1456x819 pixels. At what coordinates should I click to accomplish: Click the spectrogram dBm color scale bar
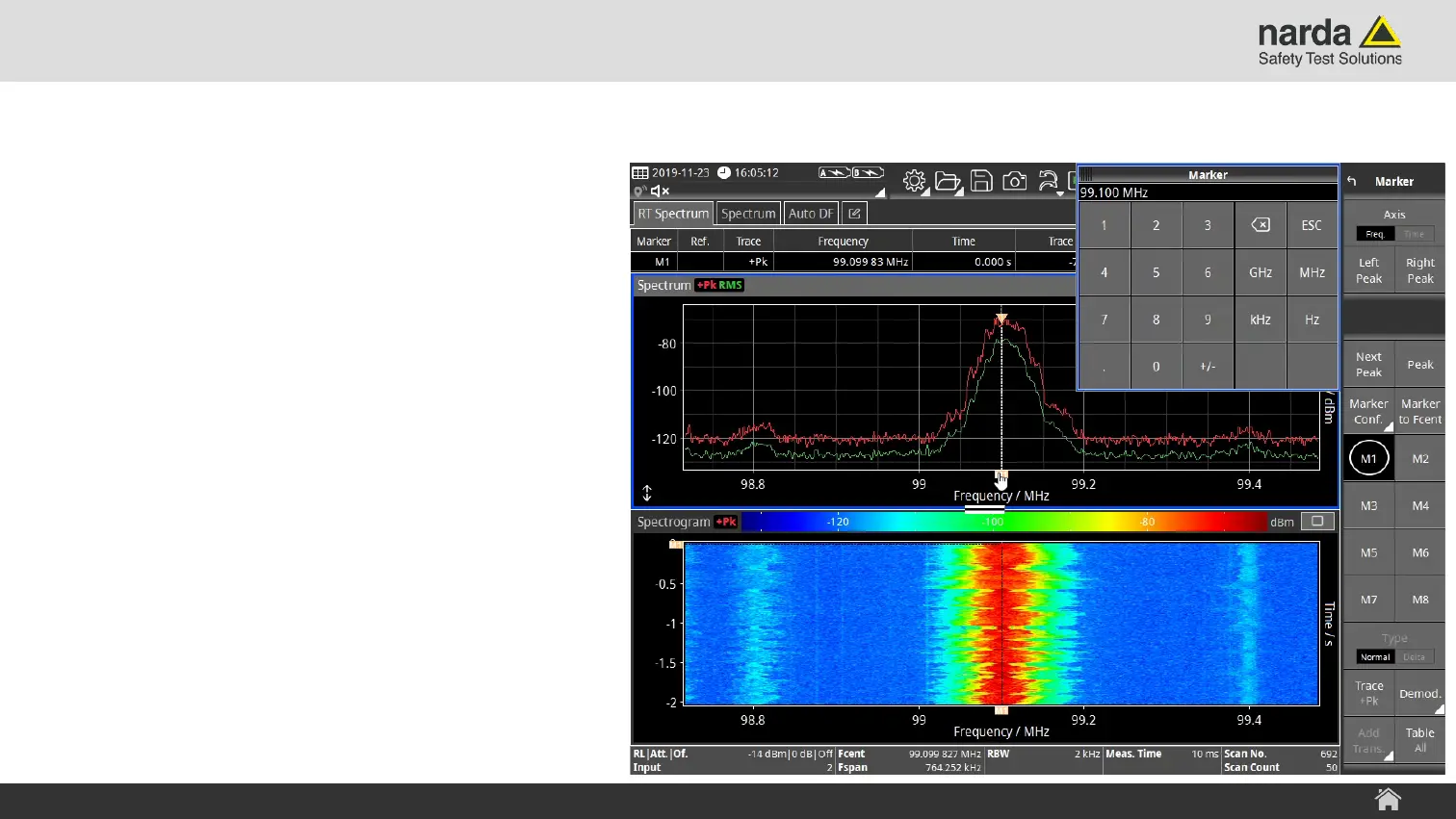click(x=1001, y=522)
